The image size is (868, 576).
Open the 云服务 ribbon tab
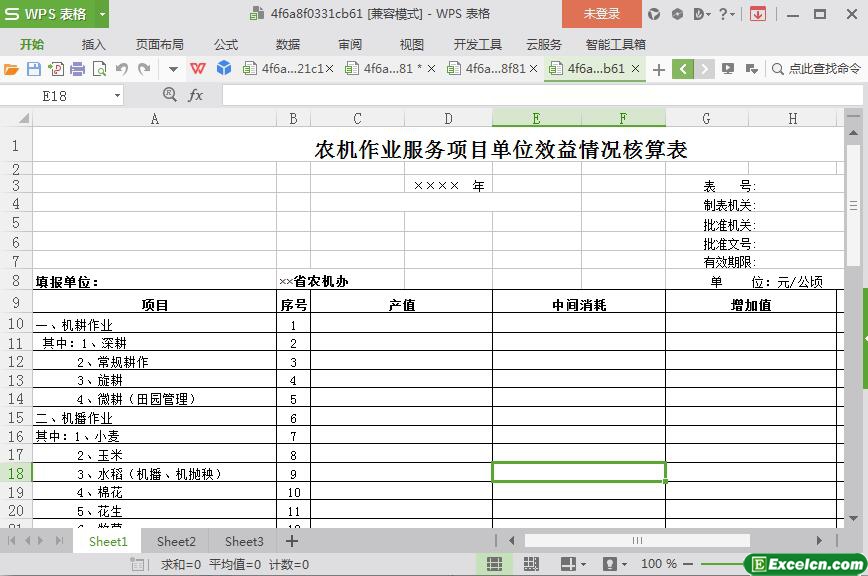(x=544, y=44)
